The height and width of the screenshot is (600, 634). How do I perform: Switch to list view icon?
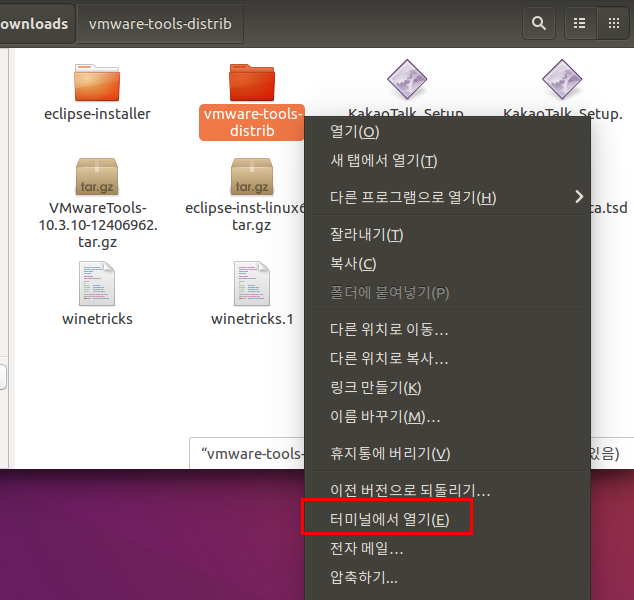[x=580, y=23]
